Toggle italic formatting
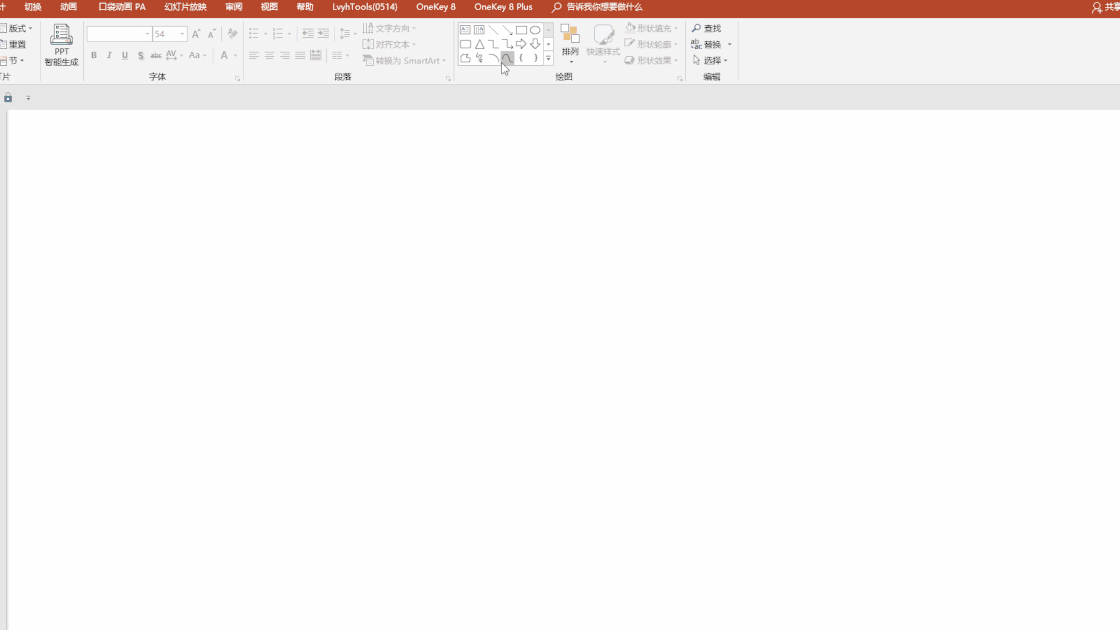Viewport: 1120px width, 630px height. click(109, 55)
